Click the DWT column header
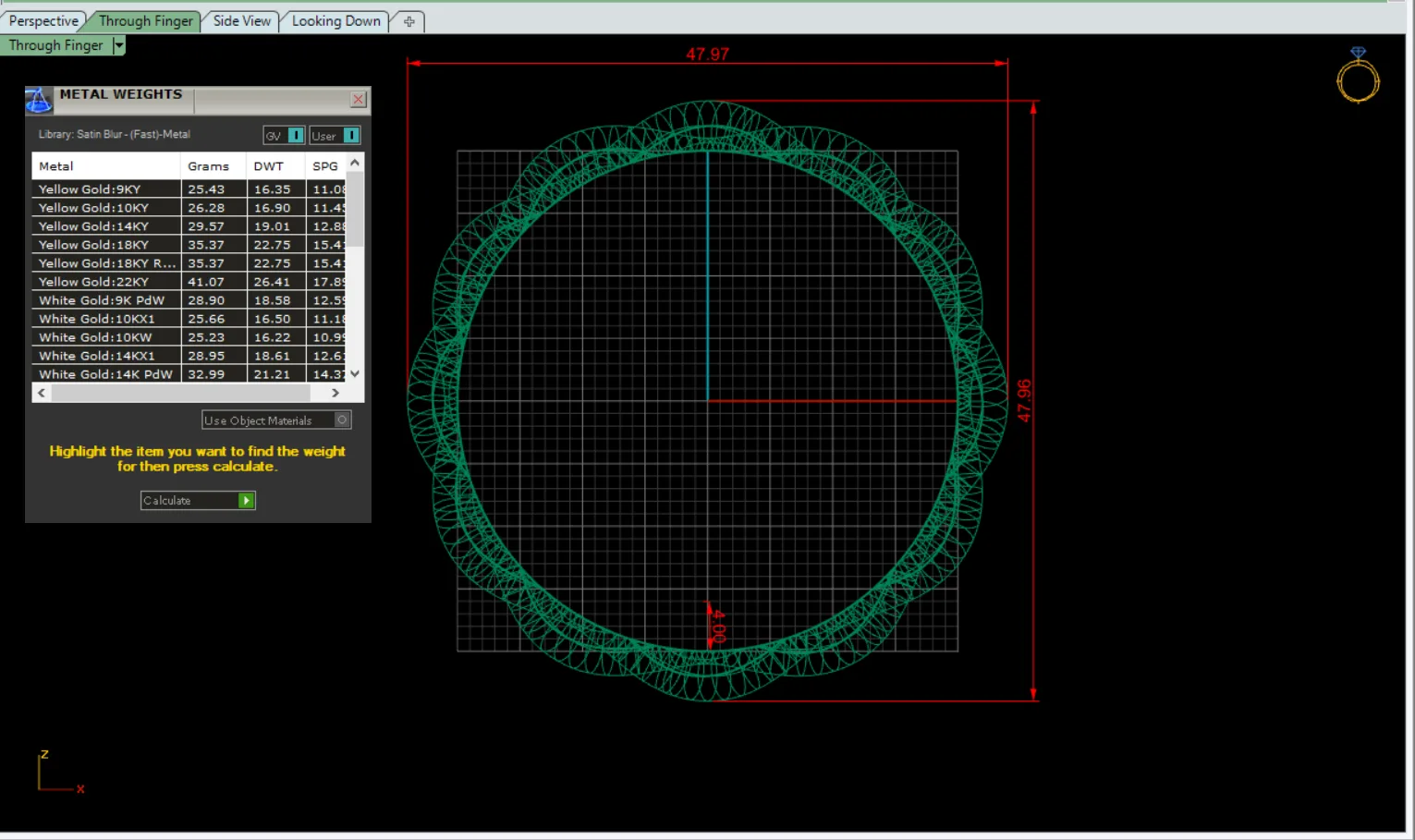Screen dimensions: 1415x840 click(x=276, y=166)
